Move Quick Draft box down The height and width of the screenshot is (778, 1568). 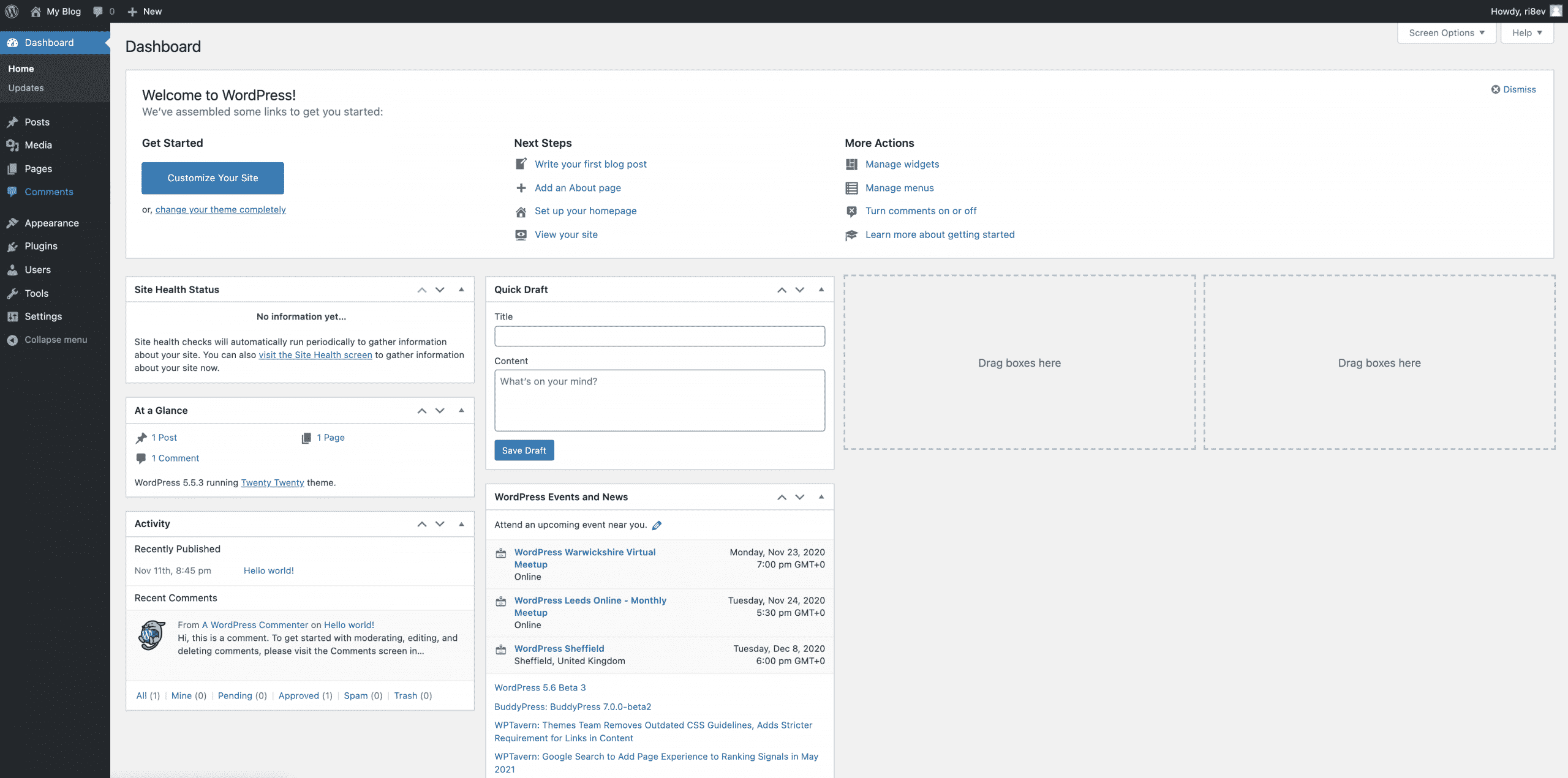click(800, 290)
